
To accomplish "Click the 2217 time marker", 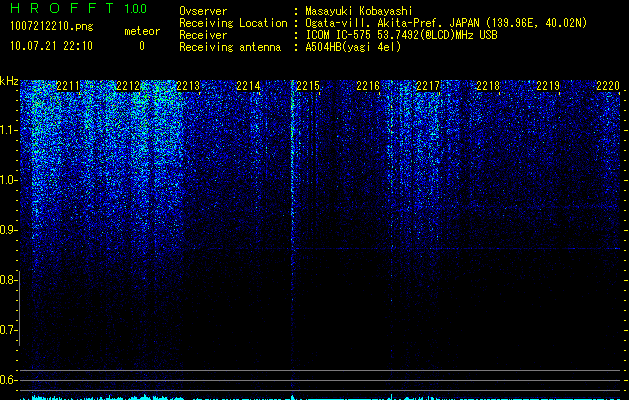I will [x=428, y=86].
